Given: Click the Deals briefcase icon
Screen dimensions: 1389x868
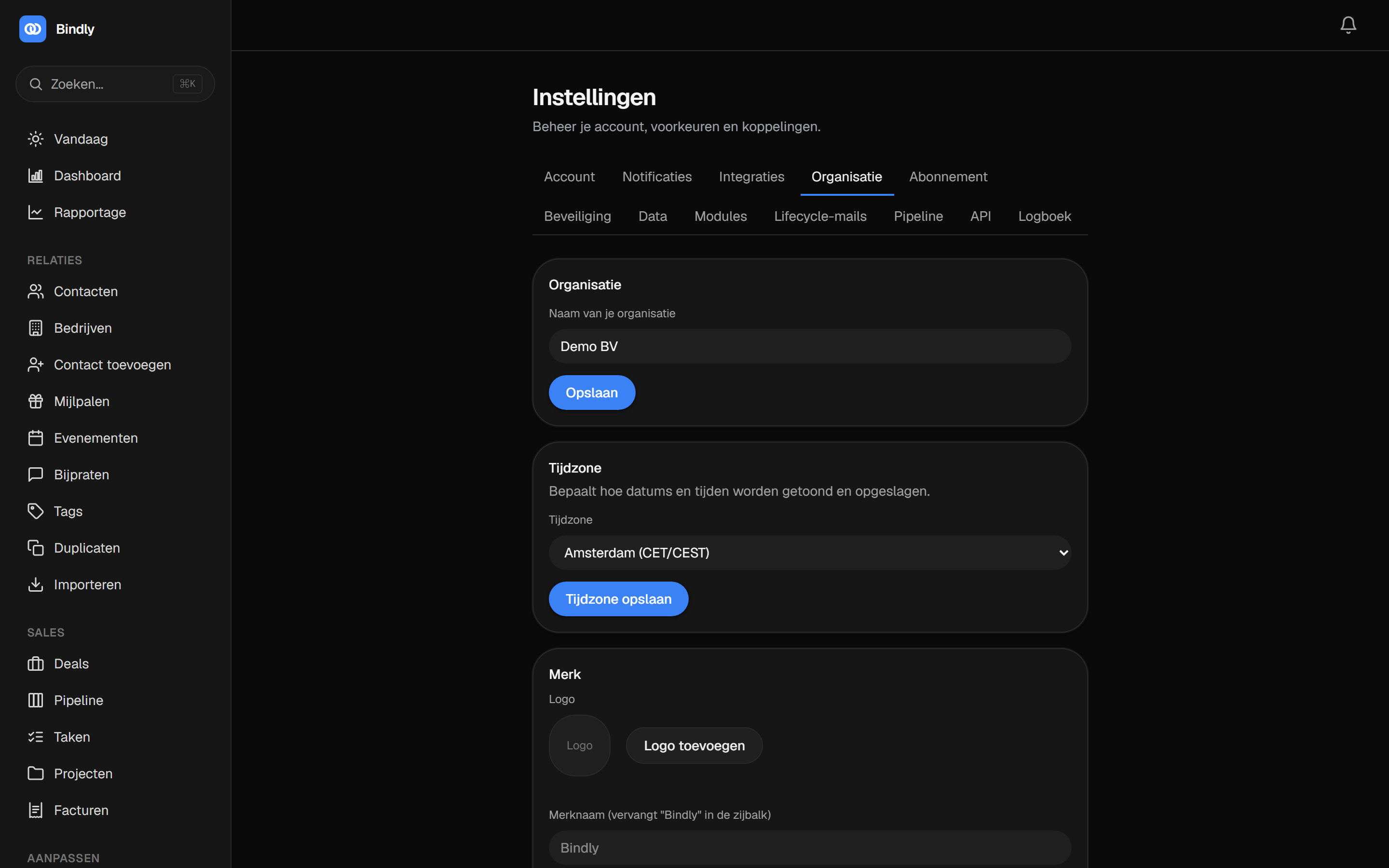Looking at the screenshot, I should [36, 664].
